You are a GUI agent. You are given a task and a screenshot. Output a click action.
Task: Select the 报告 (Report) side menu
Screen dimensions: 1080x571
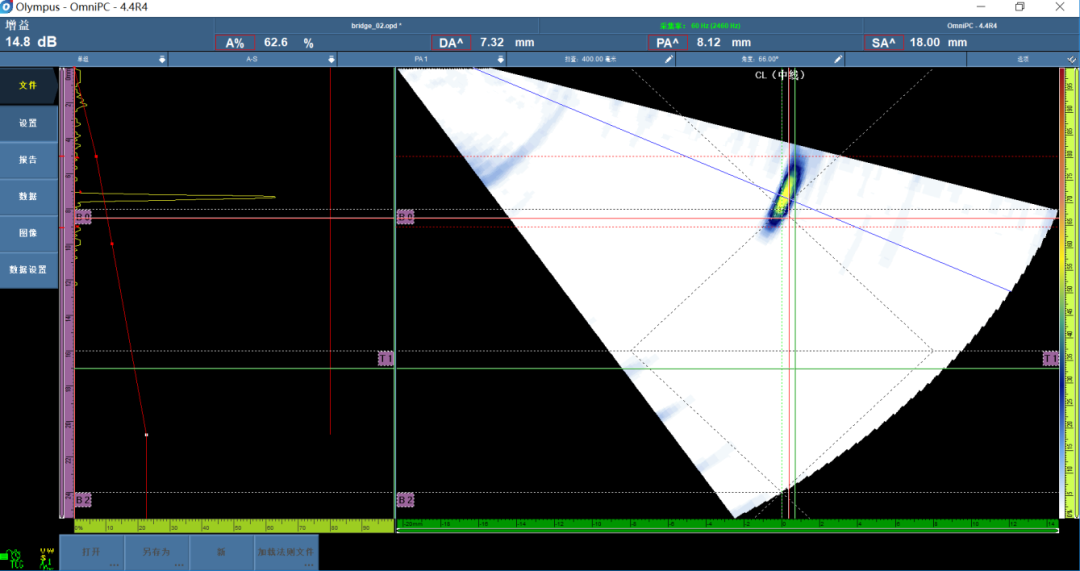click(28, 160)
